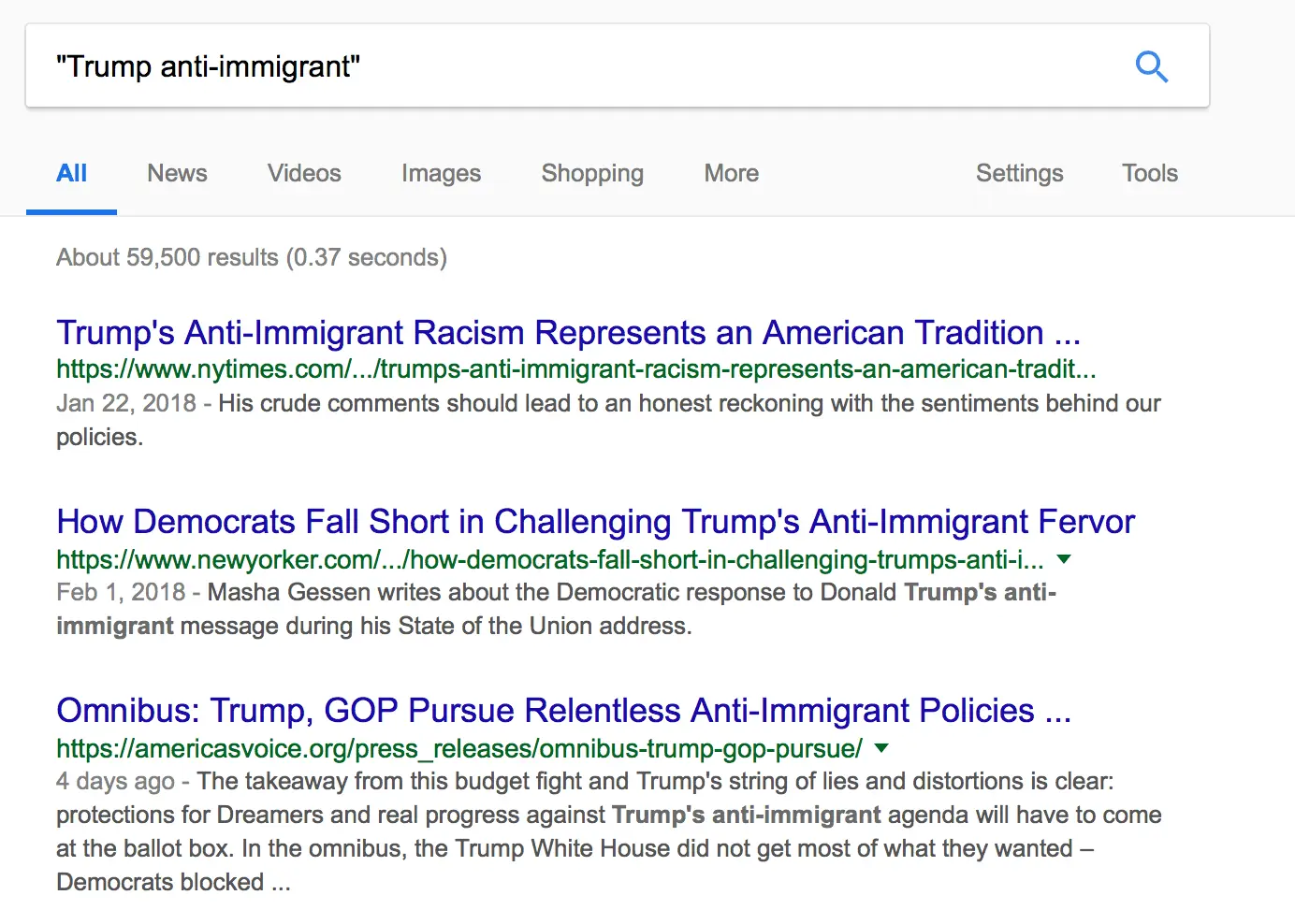Click the 'About 59,500 results' stats text
The image size is (1295, 924).
pos(251,257)
